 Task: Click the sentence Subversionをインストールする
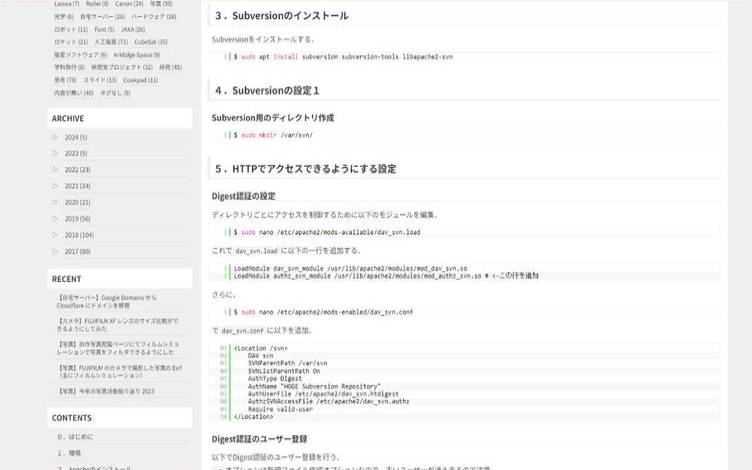tap(263, 39)
